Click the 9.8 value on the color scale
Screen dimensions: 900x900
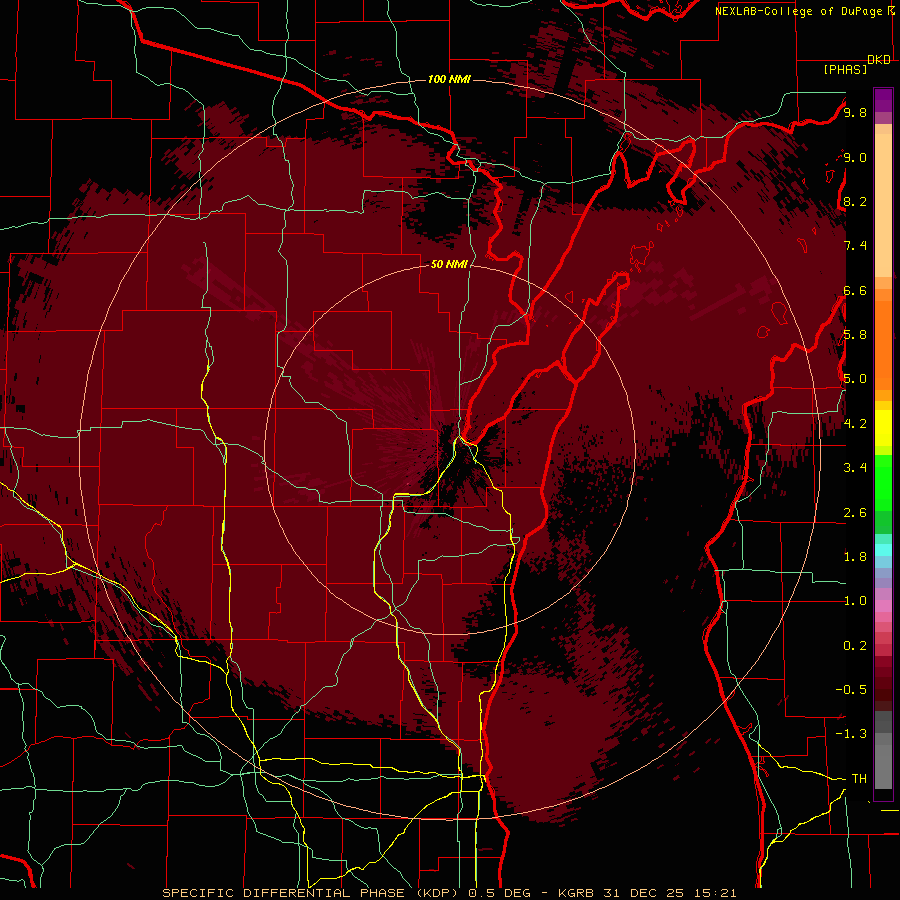pos(855,112)
